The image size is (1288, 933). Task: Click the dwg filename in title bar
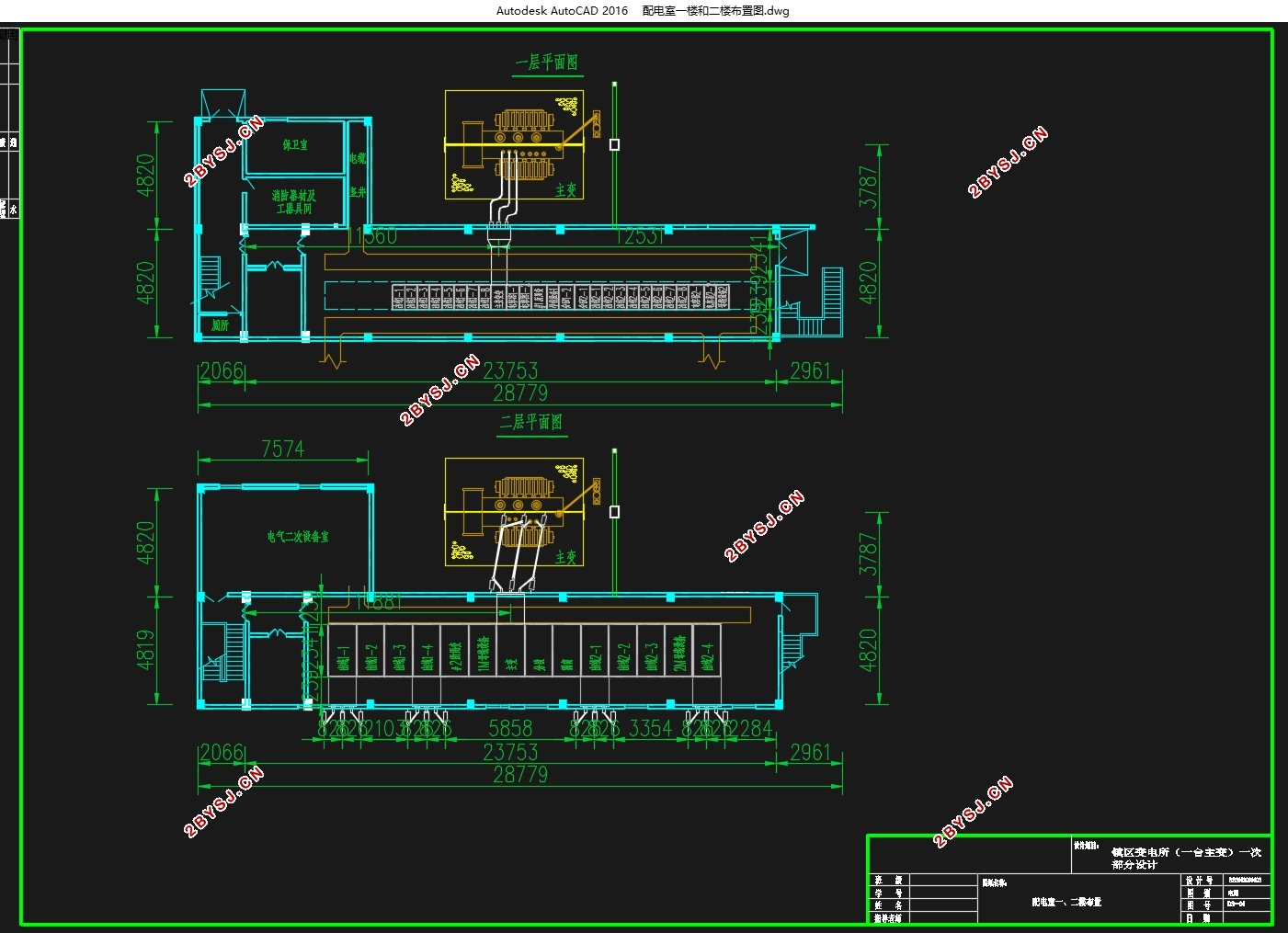[715, 11]
